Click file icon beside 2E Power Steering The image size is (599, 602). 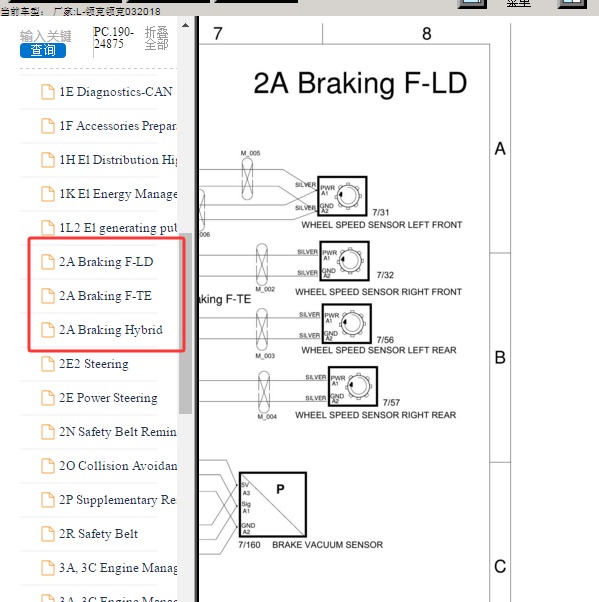[x=48, y=398]
